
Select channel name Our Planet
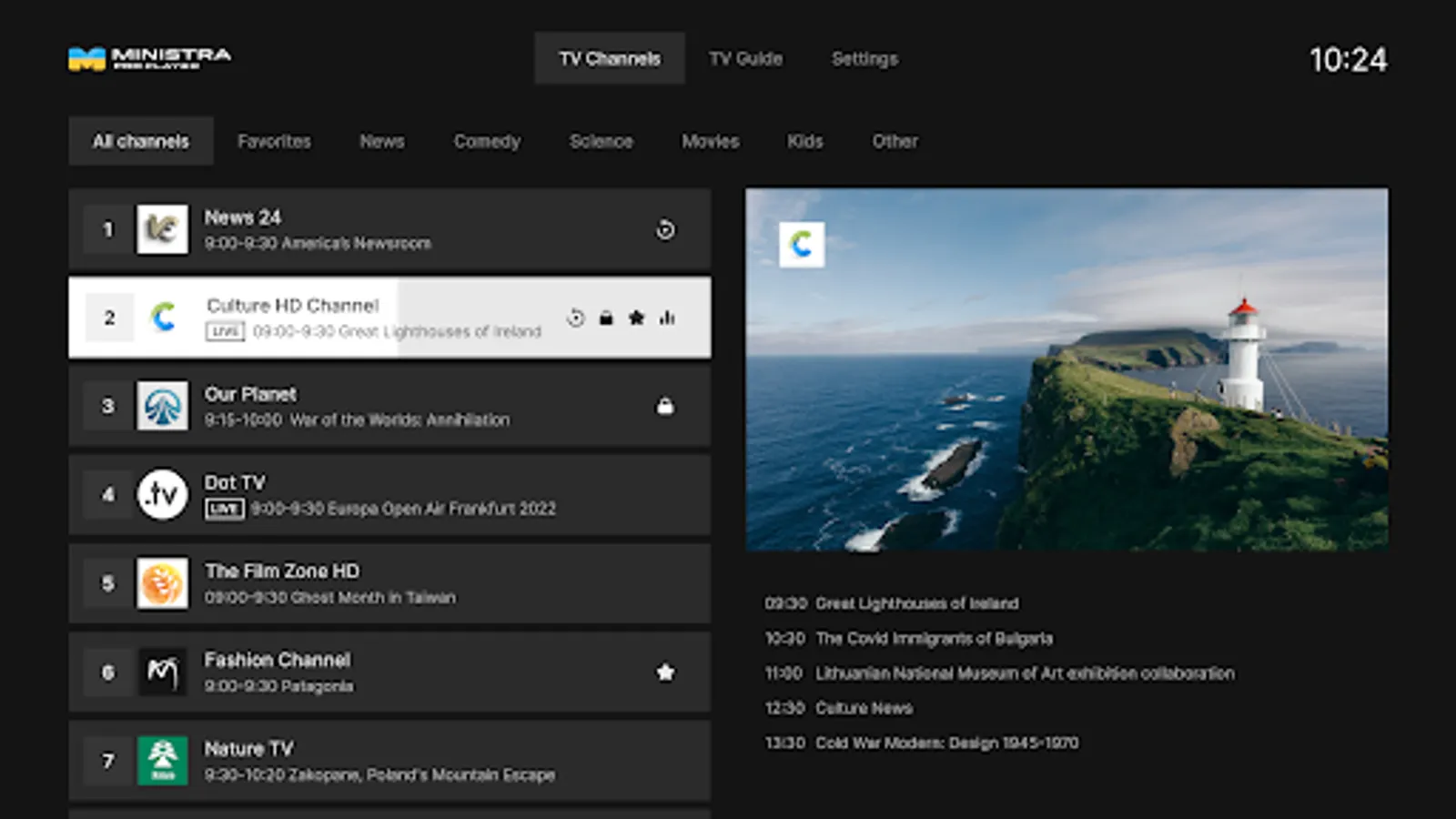point(250,394)
